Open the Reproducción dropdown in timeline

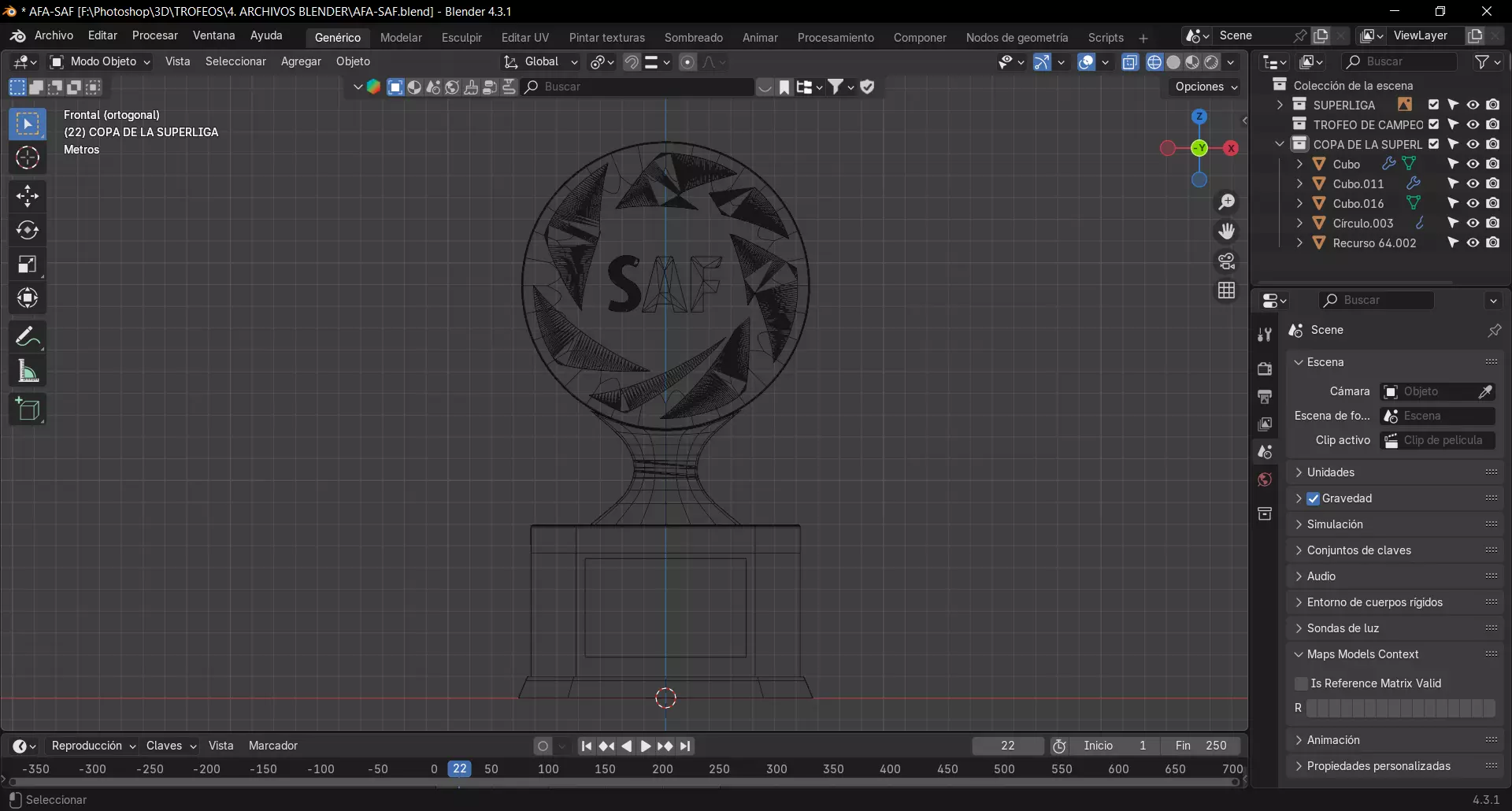click(x=93, y=746)
